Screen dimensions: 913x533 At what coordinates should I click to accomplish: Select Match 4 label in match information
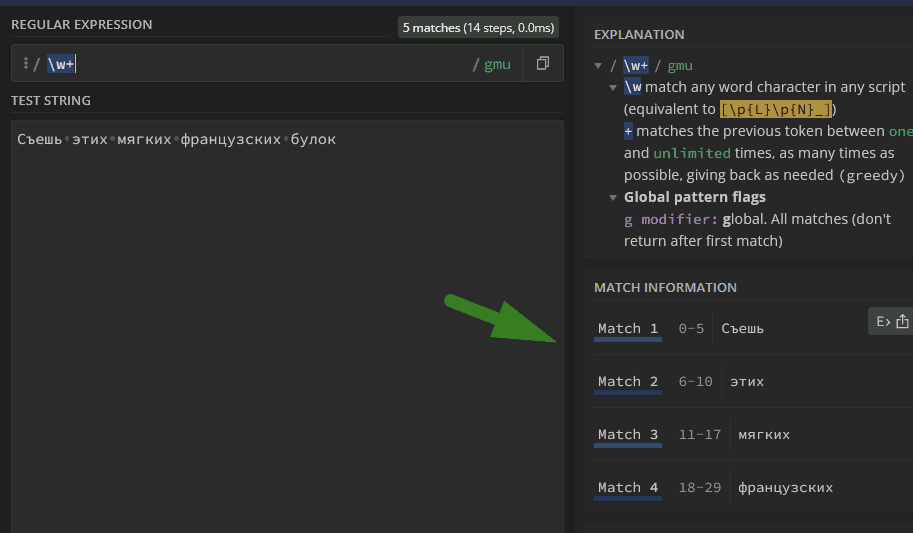point(628,488)
